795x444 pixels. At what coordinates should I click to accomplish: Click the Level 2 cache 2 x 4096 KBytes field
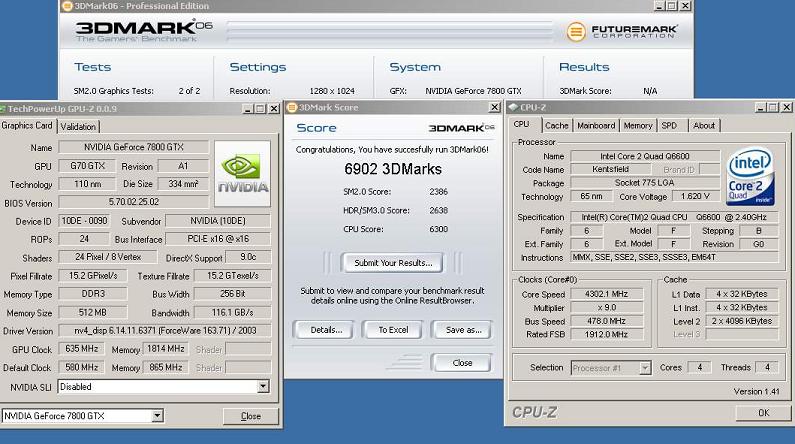click(x=742, y=321)
